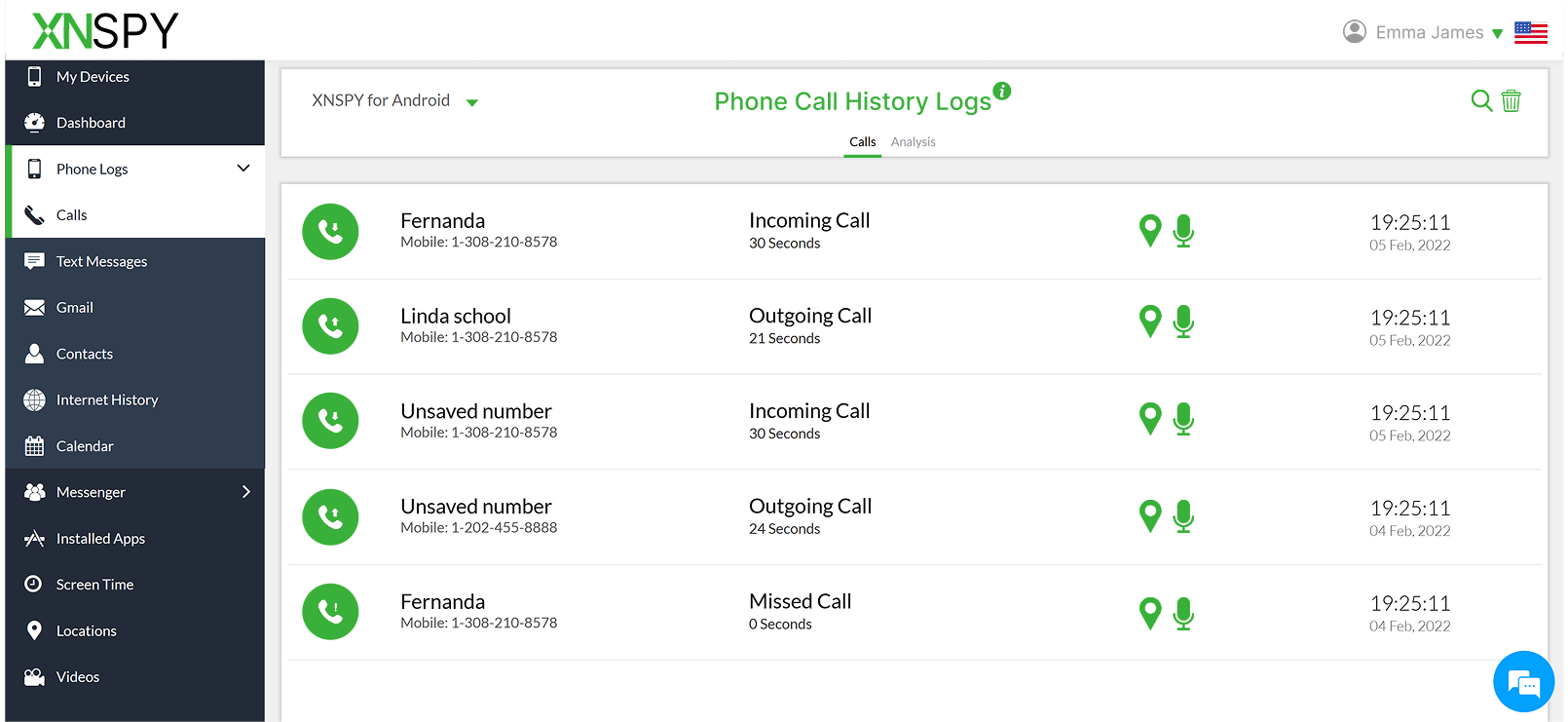
Task: Play microphone recording for Linda school call
Action: pos(1183,322)
